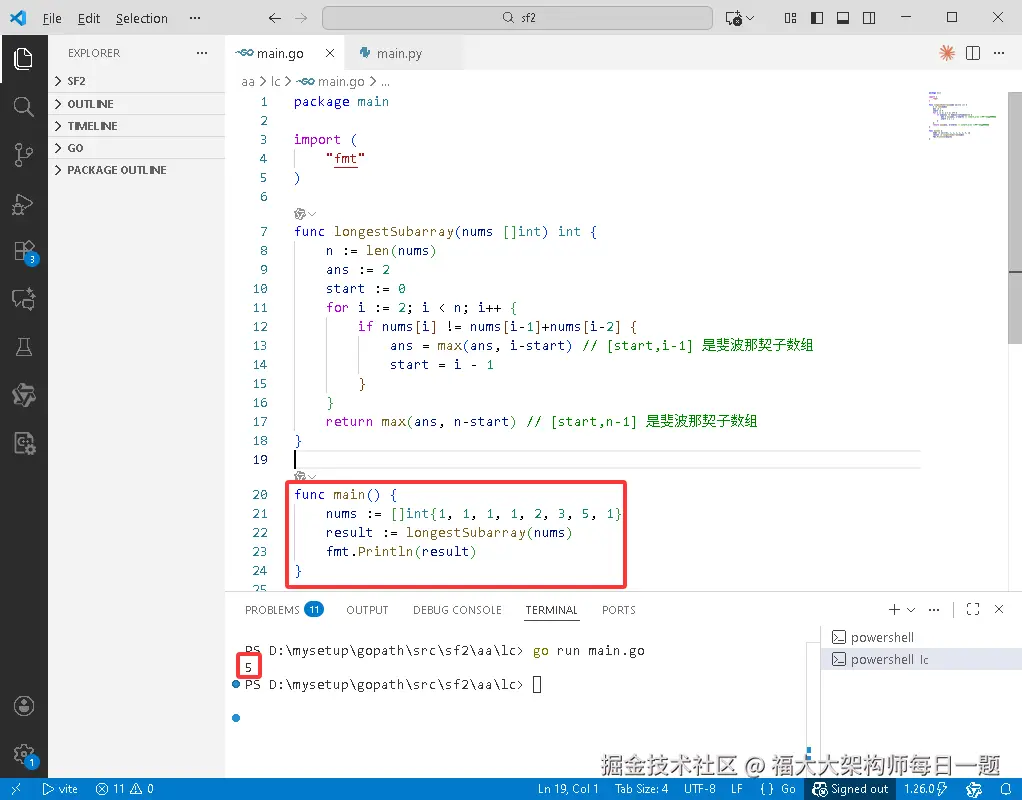The image size is (1022, 800).
Task: Change the LF end of line sequence
Action: (x=737, y=789)
